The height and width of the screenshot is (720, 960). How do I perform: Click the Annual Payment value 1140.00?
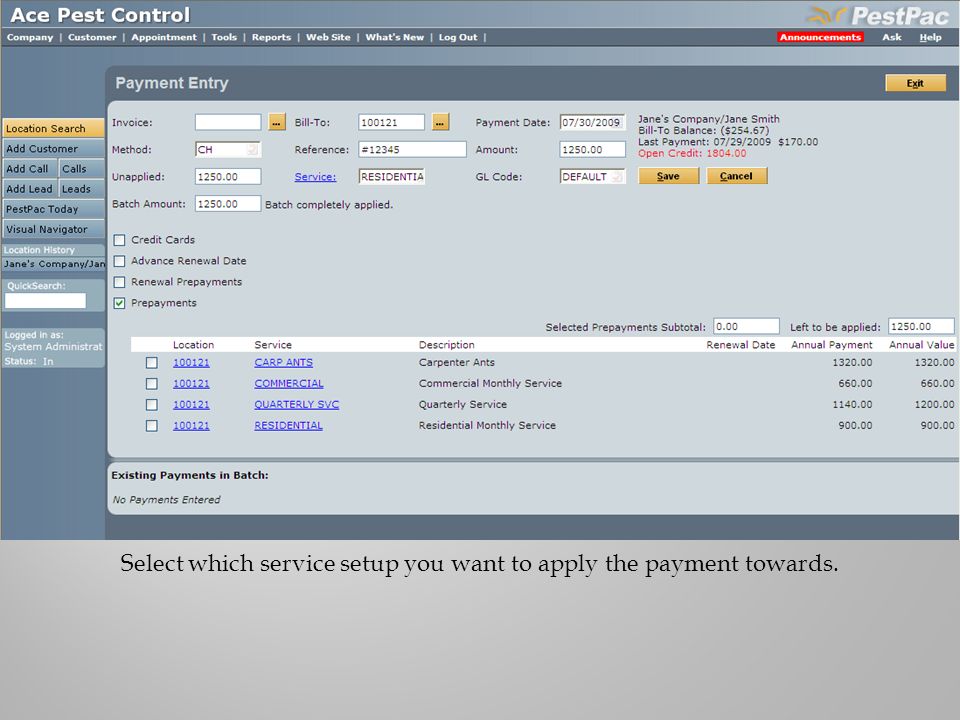click(852, 404)
